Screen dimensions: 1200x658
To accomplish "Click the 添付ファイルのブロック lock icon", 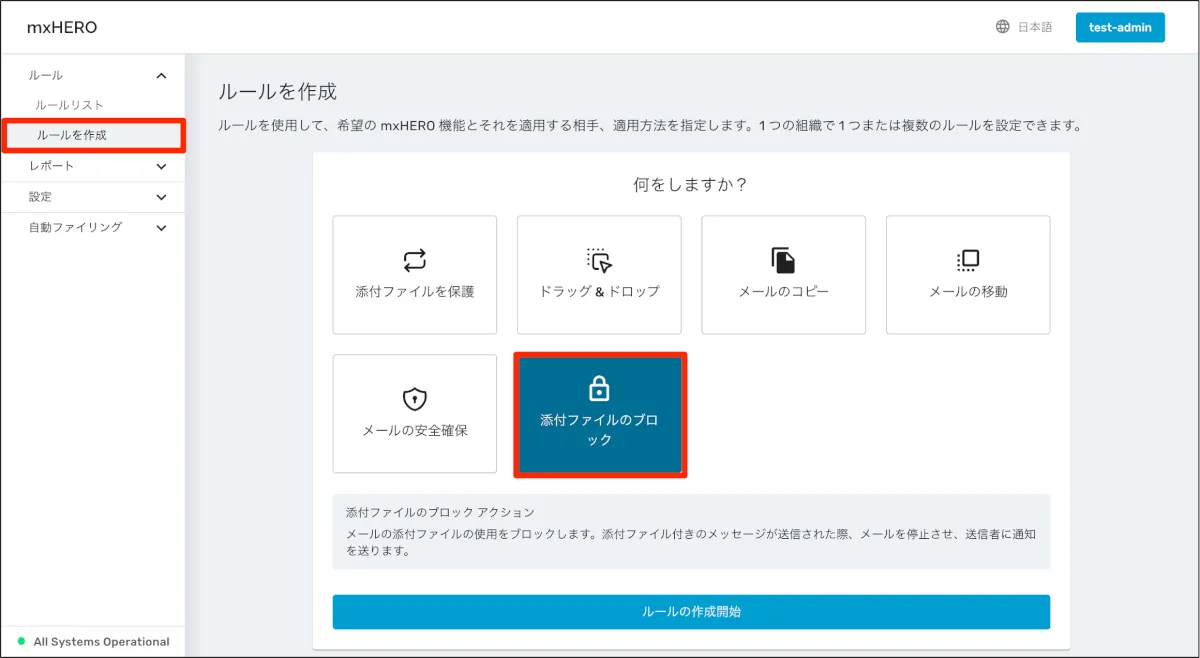I will pyautogui.click(x=599, y=388).
